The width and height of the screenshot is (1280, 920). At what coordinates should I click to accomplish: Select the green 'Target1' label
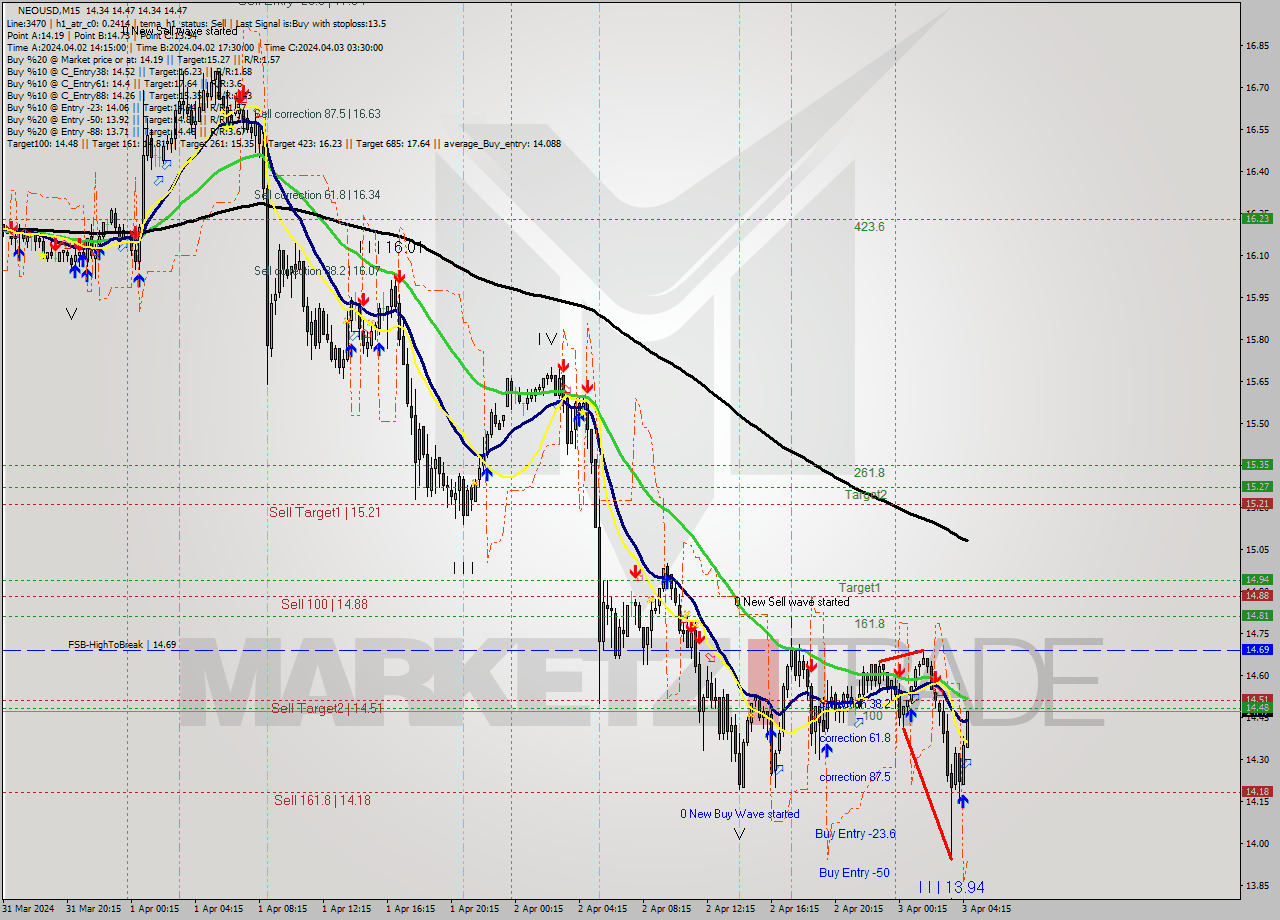(859, 588)
